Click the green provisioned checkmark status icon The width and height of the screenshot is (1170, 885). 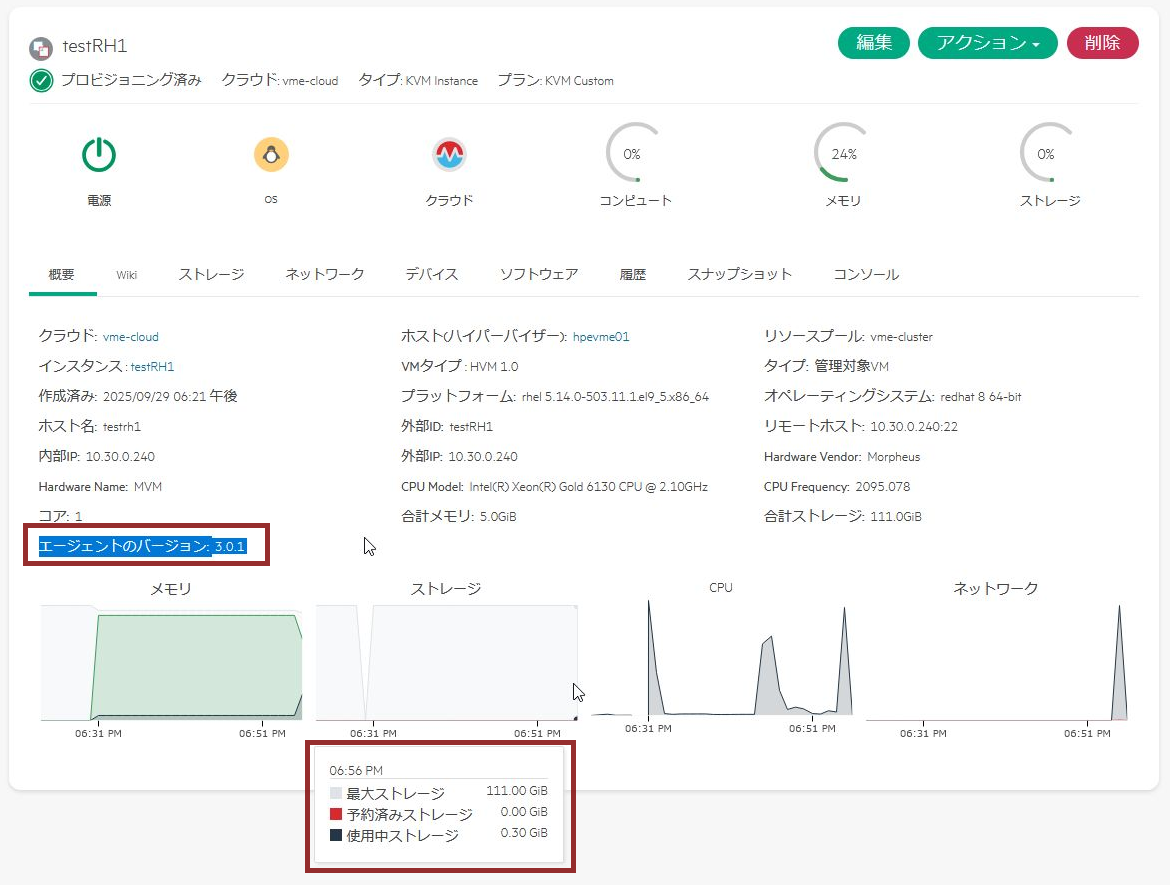coord(41,81)
